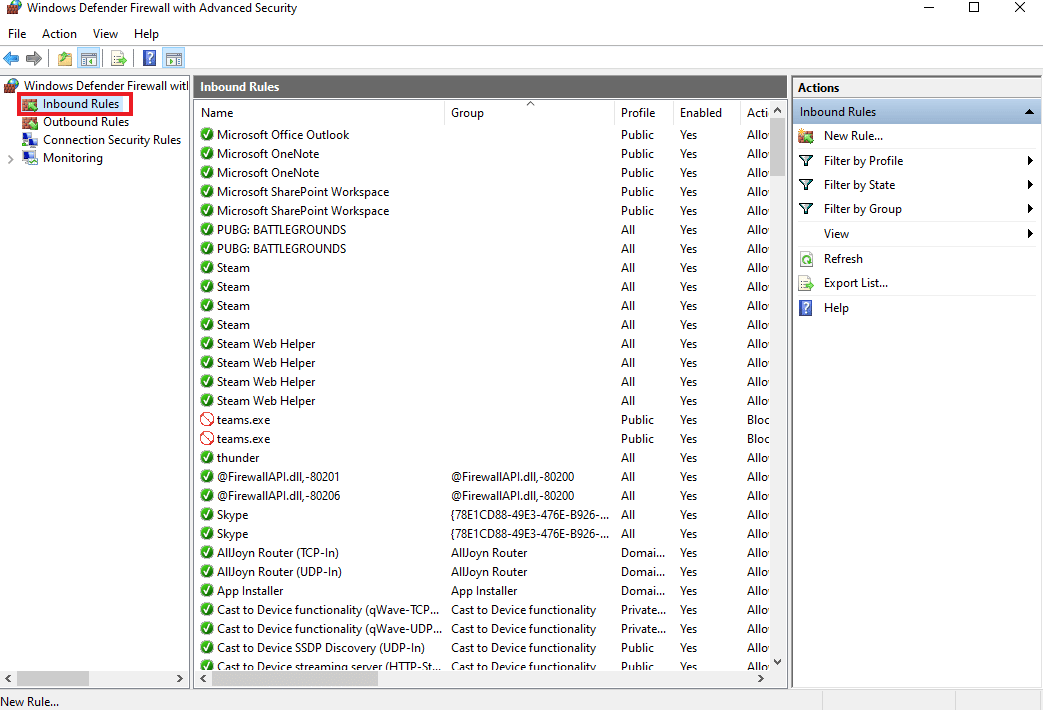This screenshot has height=710, width=1043.
Task: Click the Monitoring tree icon
Action: click(30, 158)
